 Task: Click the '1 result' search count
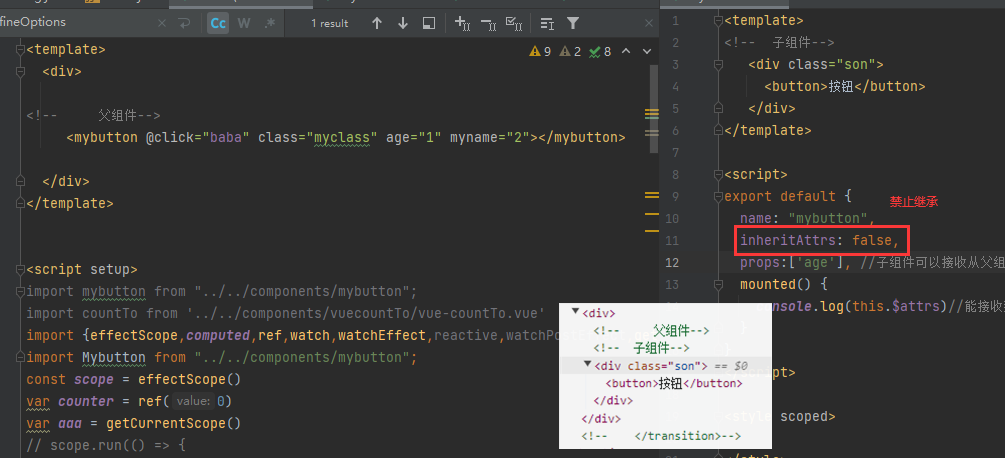click(x=329, y=23)
